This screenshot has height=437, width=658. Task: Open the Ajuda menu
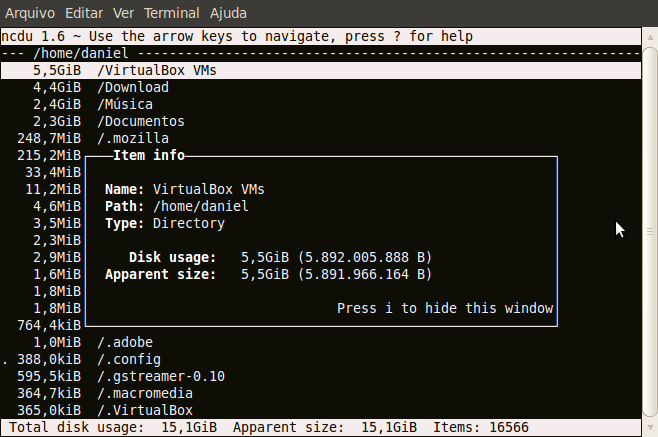[226, 13]
